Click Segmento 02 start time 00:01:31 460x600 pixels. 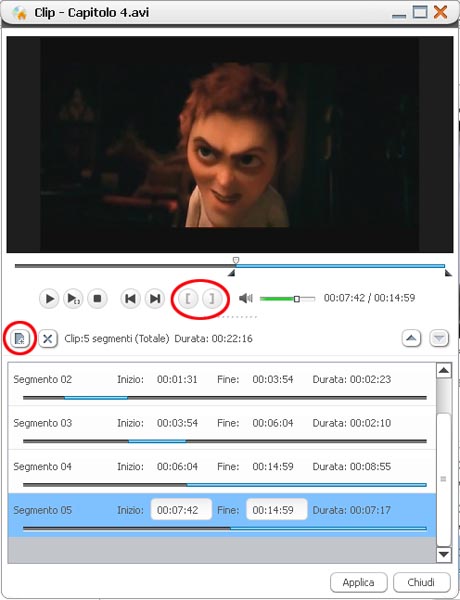tap(177, 380)
